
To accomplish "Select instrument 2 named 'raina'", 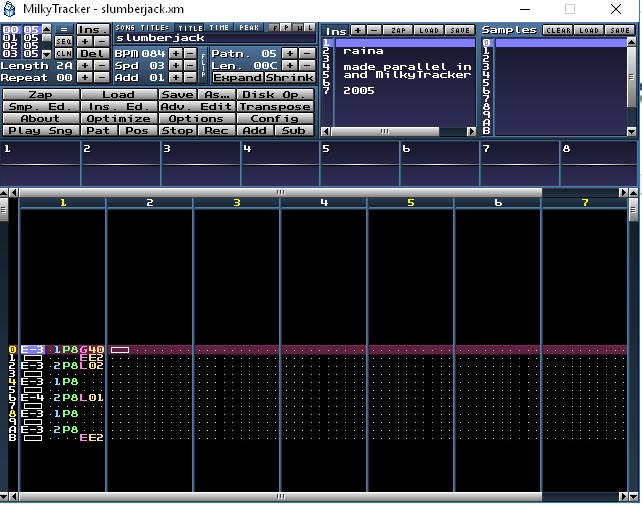I will 405,51.
